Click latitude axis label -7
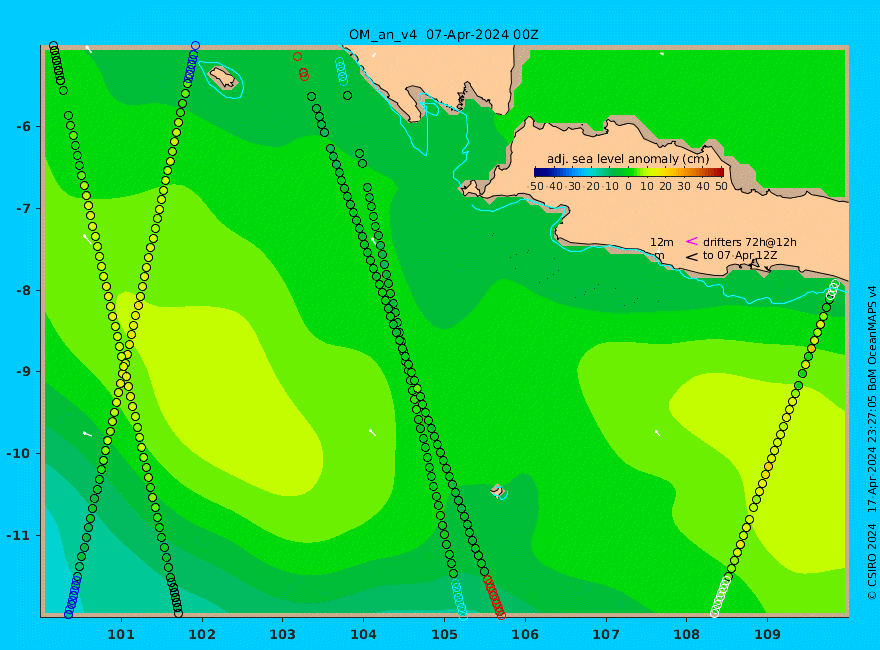This screenshot has height=650, width=880. (x=24, y=208)
